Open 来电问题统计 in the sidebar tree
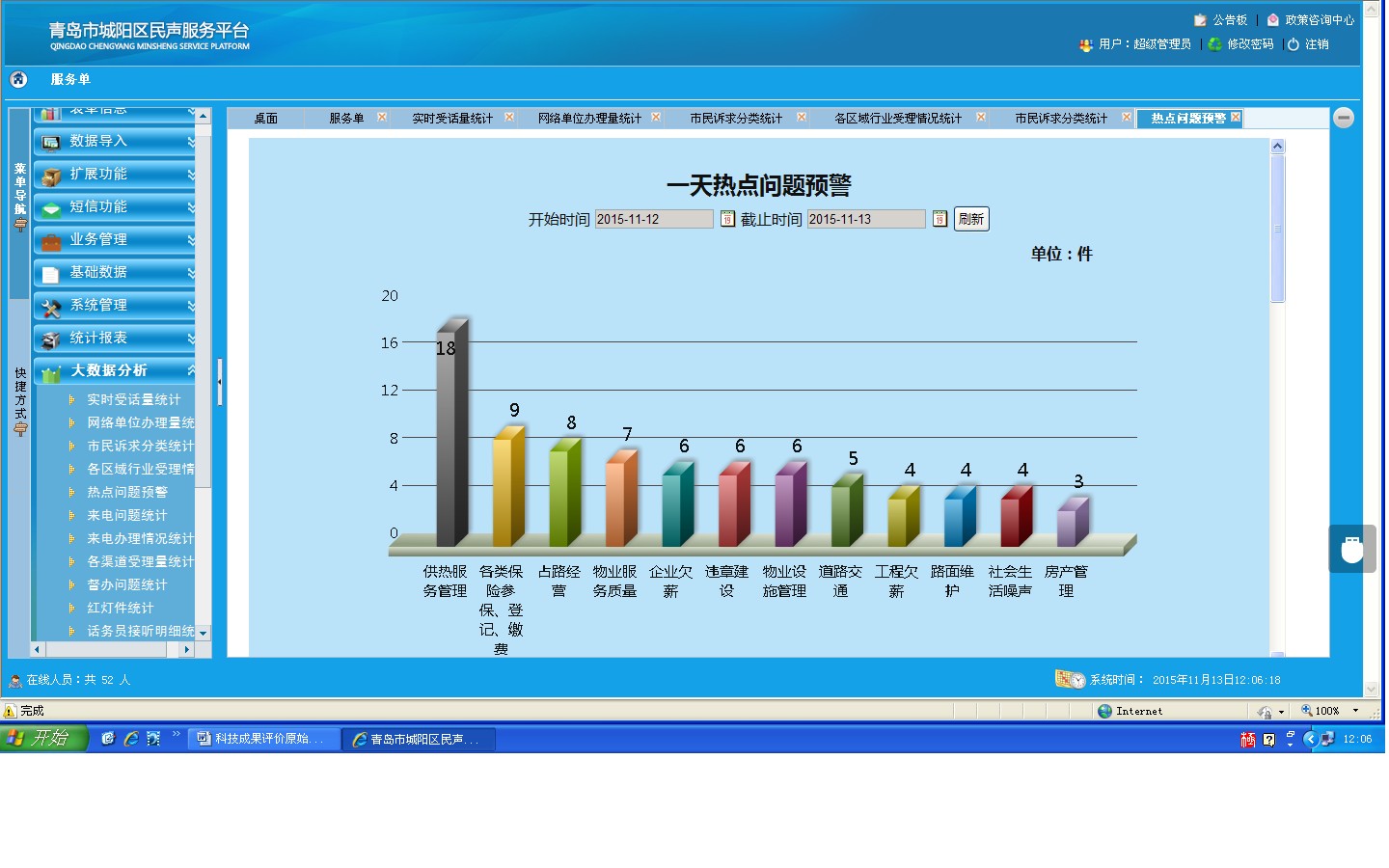1389x868 pixels. [126, 516]
